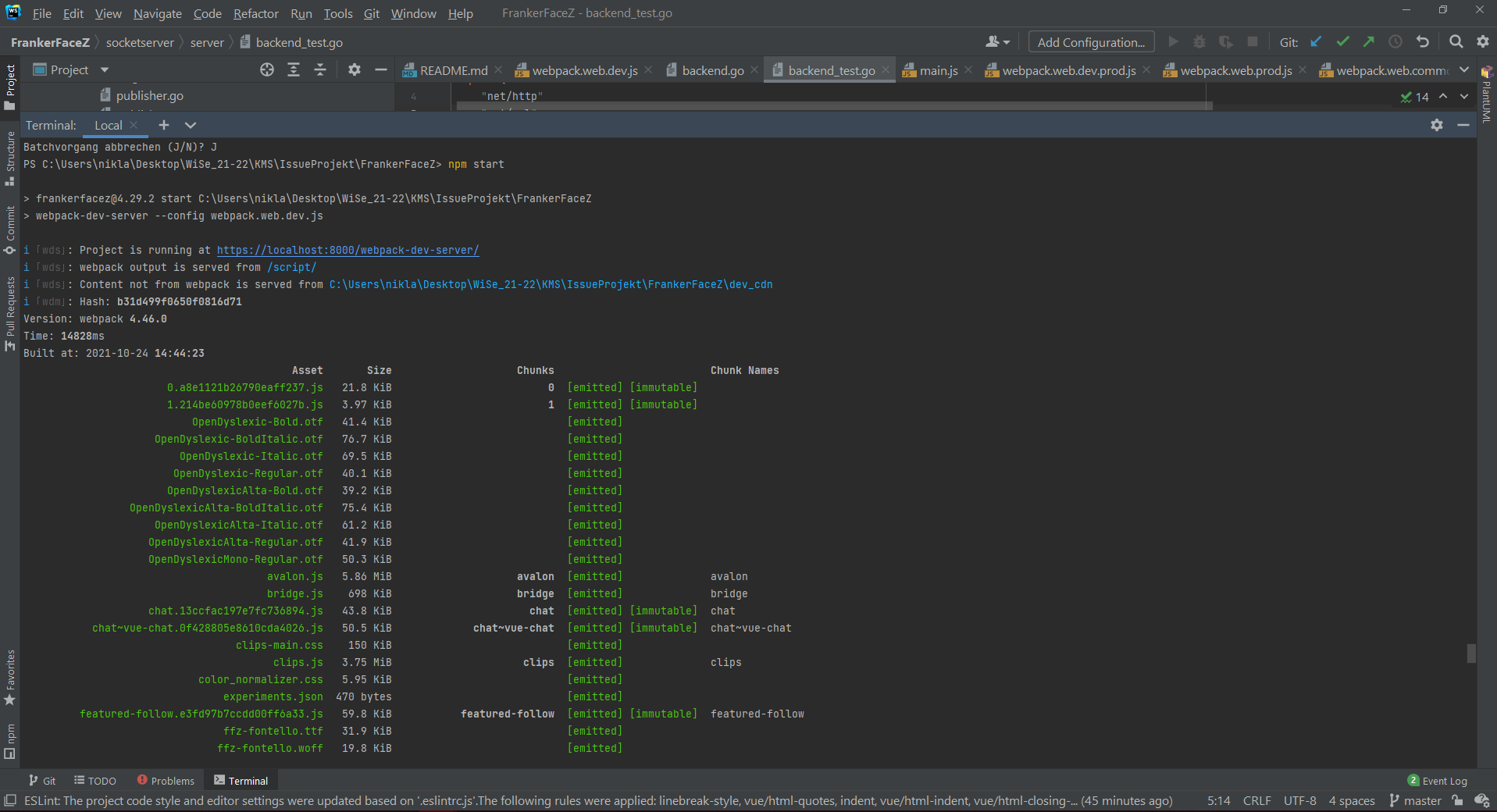Click the Stop square icon
The image size is (1497, 812).
pos(1253,42)
